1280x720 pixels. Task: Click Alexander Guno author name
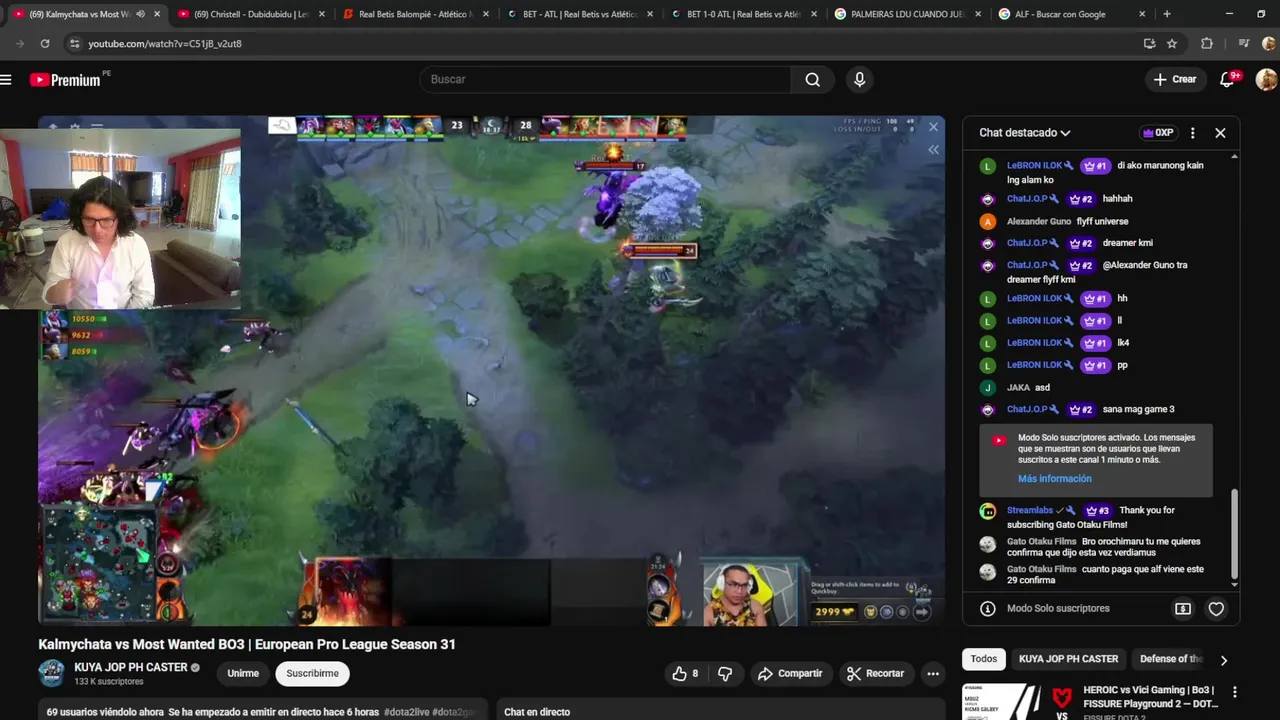coord(1039,222)
